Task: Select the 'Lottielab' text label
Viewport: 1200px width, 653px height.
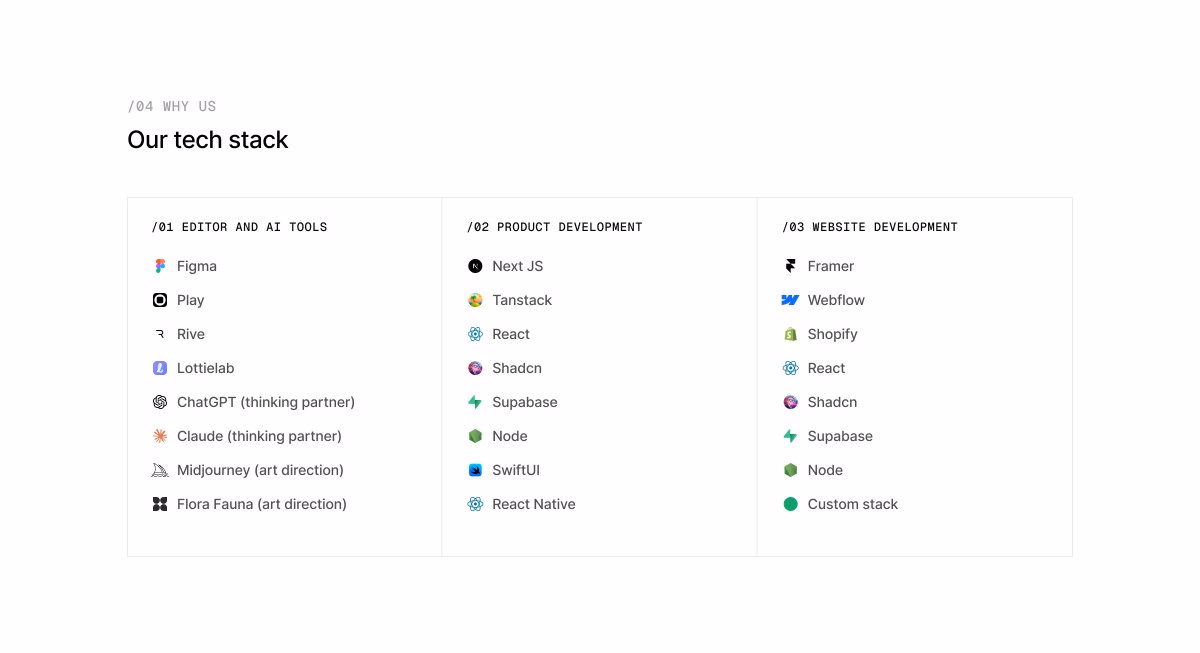Action: tap(206, 368)
